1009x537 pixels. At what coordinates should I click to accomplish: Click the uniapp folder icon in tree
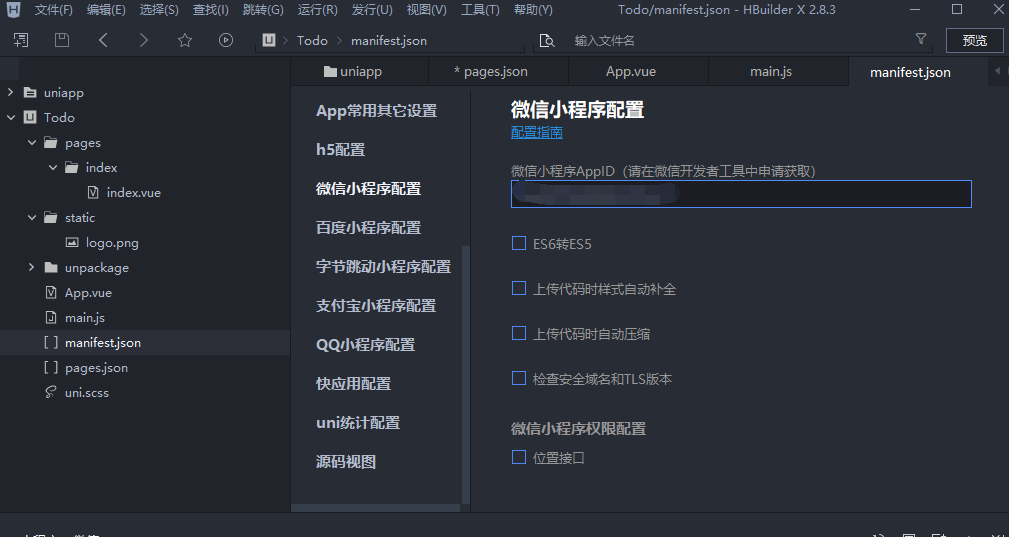click(x=30, y=93)
